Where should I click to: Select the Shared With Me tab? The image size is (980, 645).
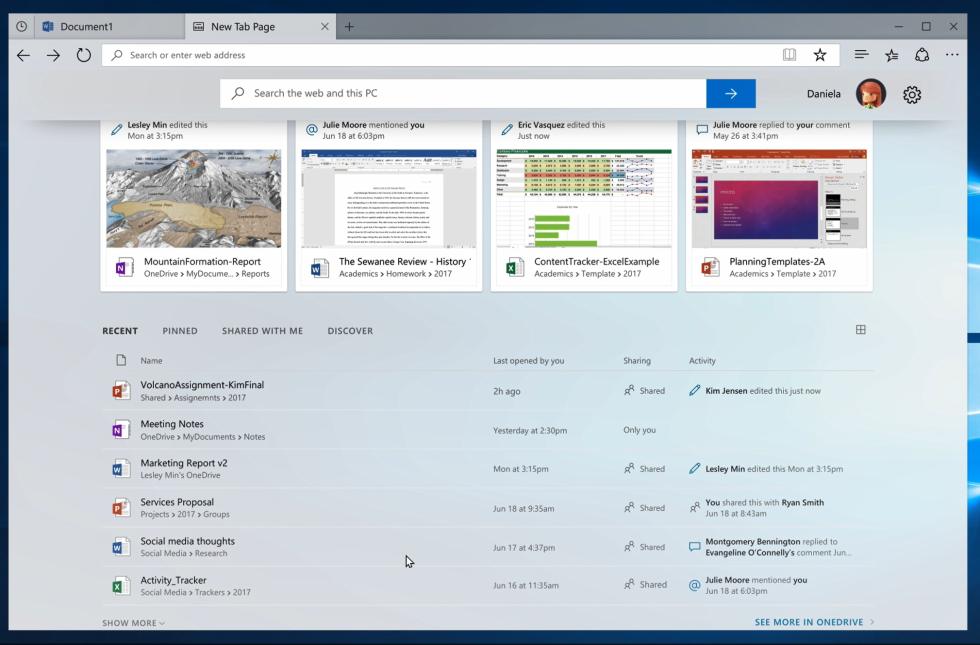pos(262,331)
